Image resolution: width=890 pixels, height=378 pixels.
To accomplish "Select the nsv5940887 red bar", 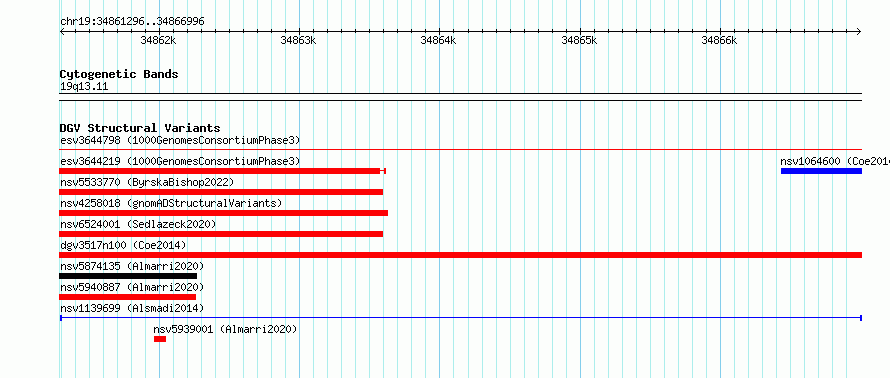I will point(128,297).
